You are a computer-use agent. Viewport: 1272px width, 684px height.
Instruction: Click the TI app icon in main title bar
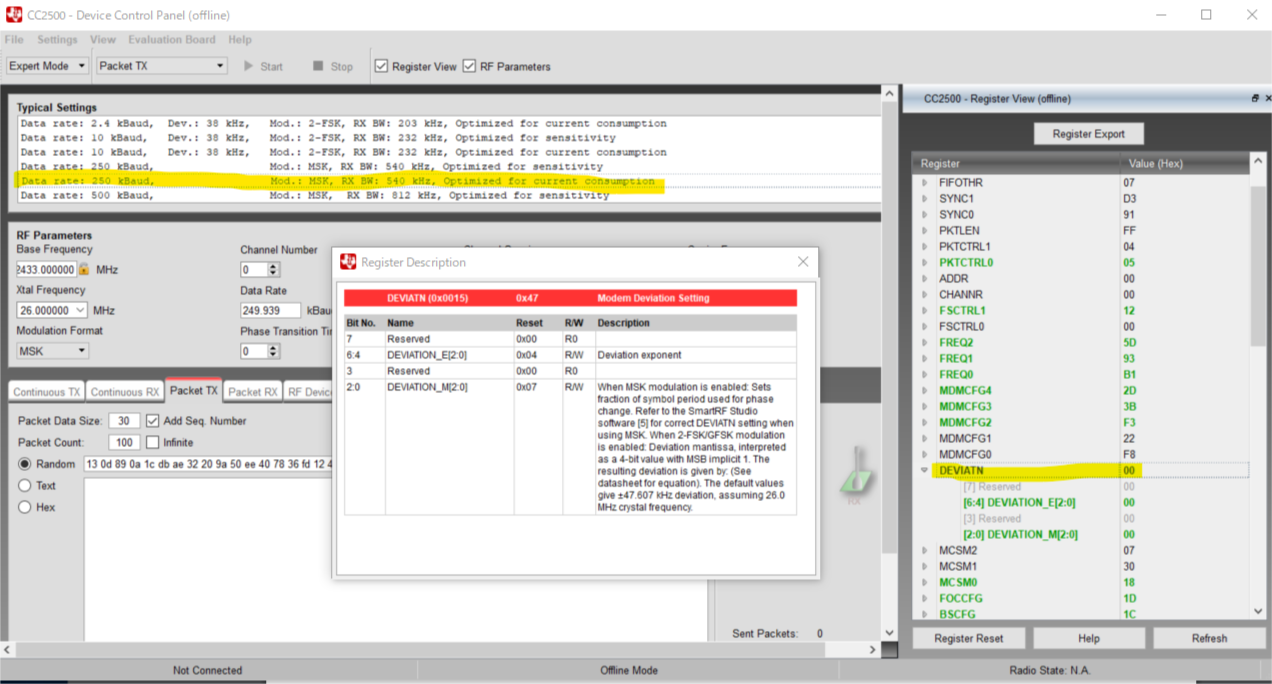[15, 15]
